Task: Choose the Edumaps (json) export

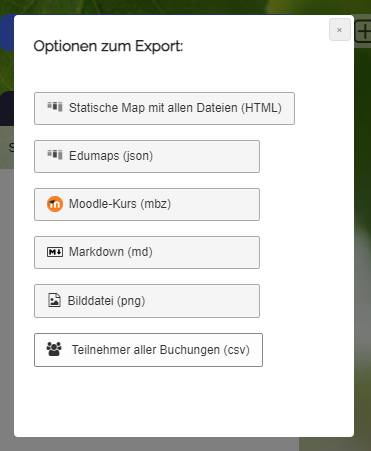Action: (x=147, y=156)
